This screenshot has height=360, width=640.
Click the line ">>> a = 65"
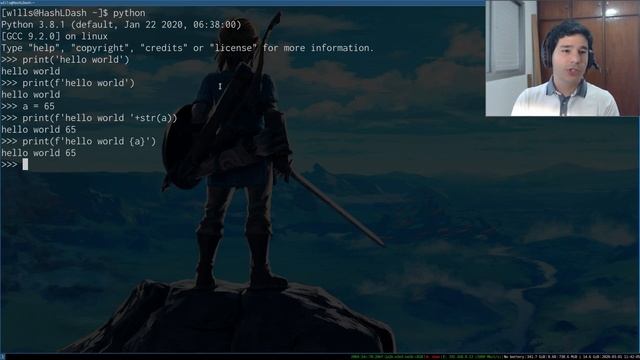point(28,106)
